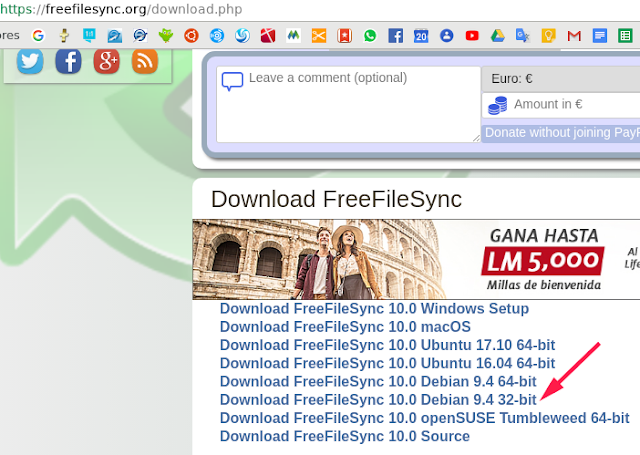This screenshot has width=640, height=455.
Task: Download FreeFileSync 10.0 macOS
Action: 345,327
